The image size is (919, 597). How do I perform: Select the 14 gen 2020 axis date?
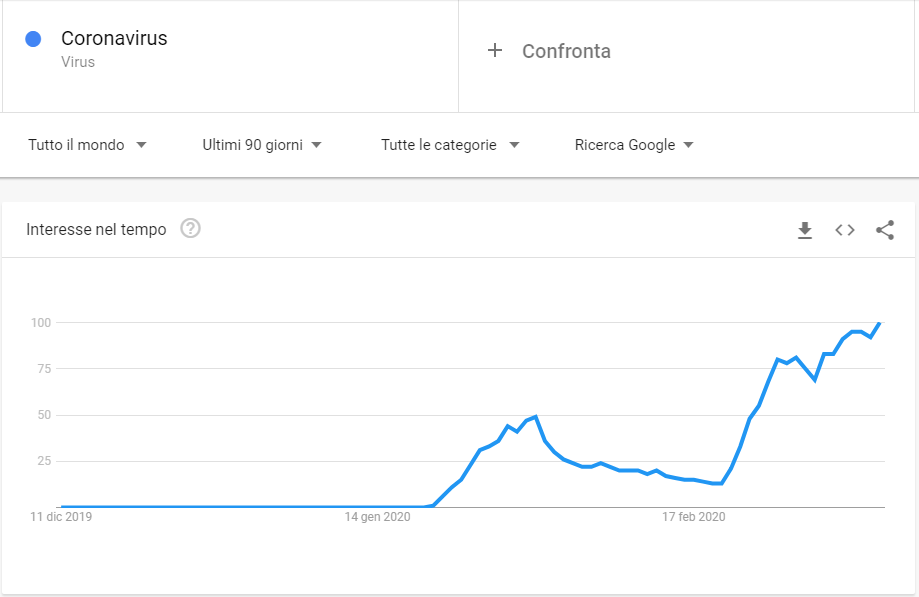(378, 517)
